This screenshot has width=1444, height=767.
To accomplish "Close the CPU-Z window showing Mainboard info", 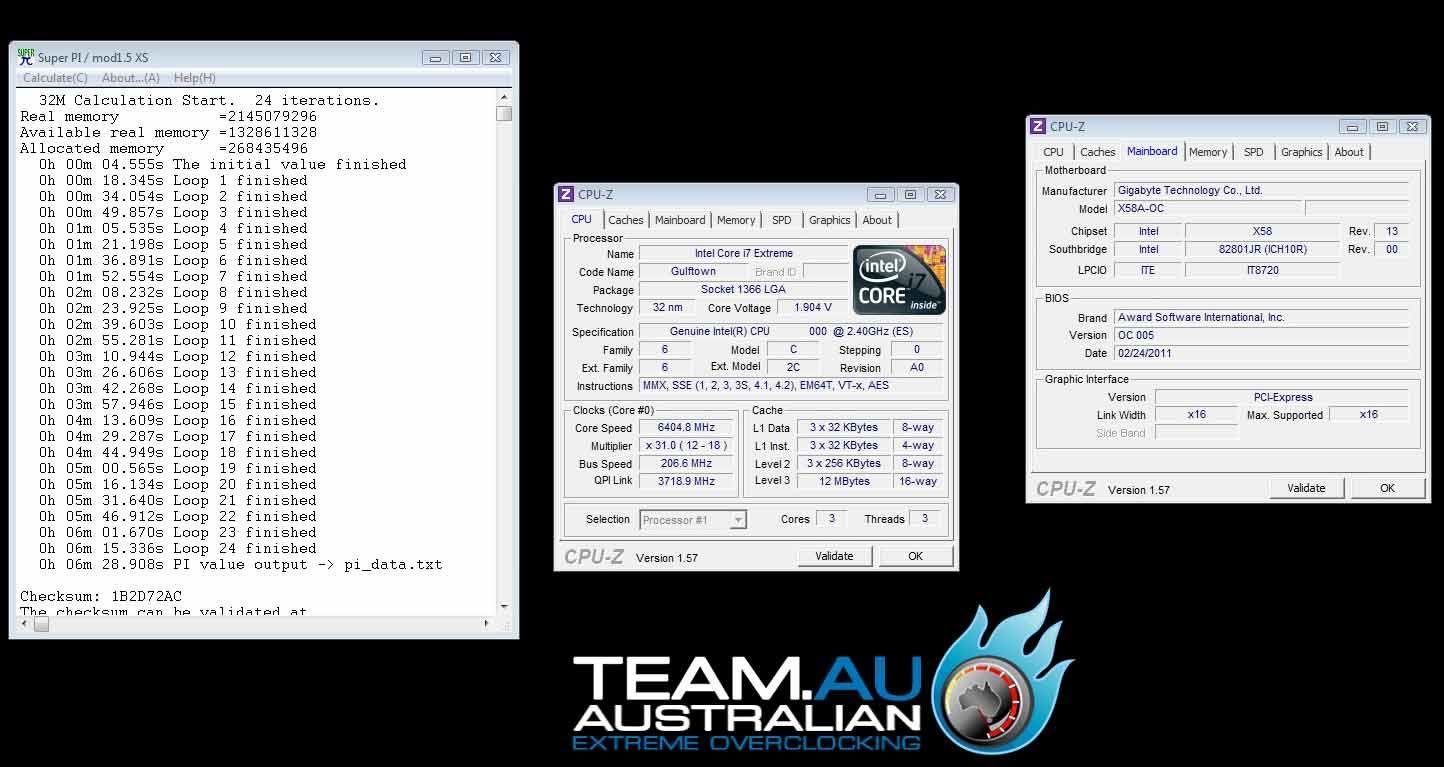I will click(1412, 127).
